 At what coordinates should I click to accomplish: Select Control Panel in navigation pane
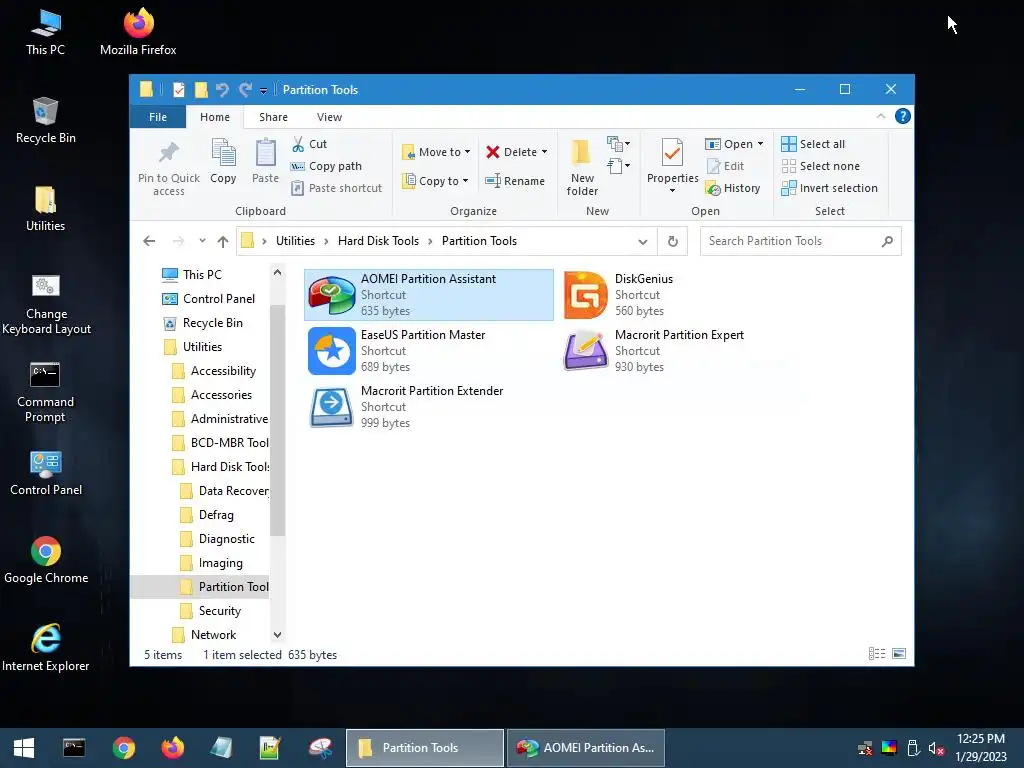click(x=219, y=299)
